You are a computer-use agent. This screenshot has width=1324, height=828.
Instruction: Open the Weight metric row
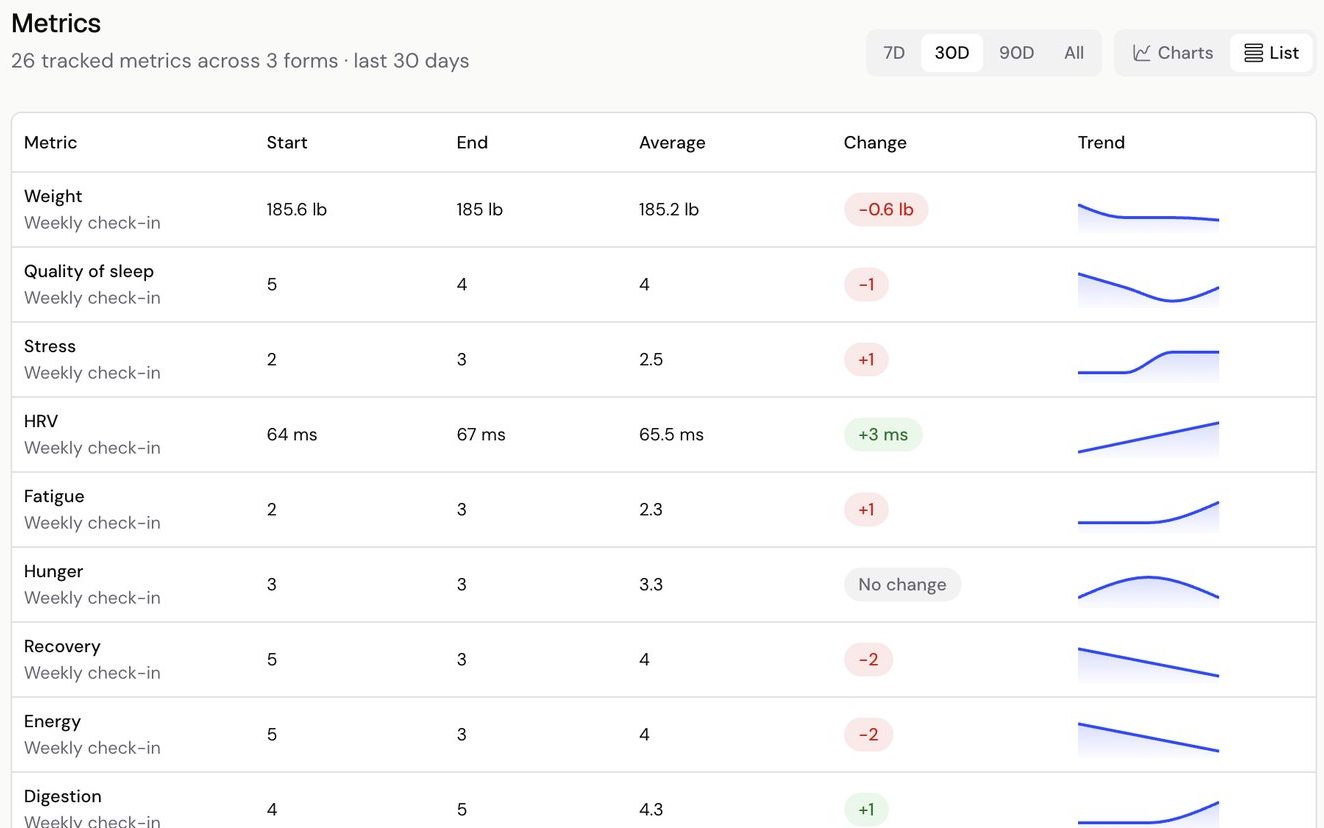[x=664, y=210]
